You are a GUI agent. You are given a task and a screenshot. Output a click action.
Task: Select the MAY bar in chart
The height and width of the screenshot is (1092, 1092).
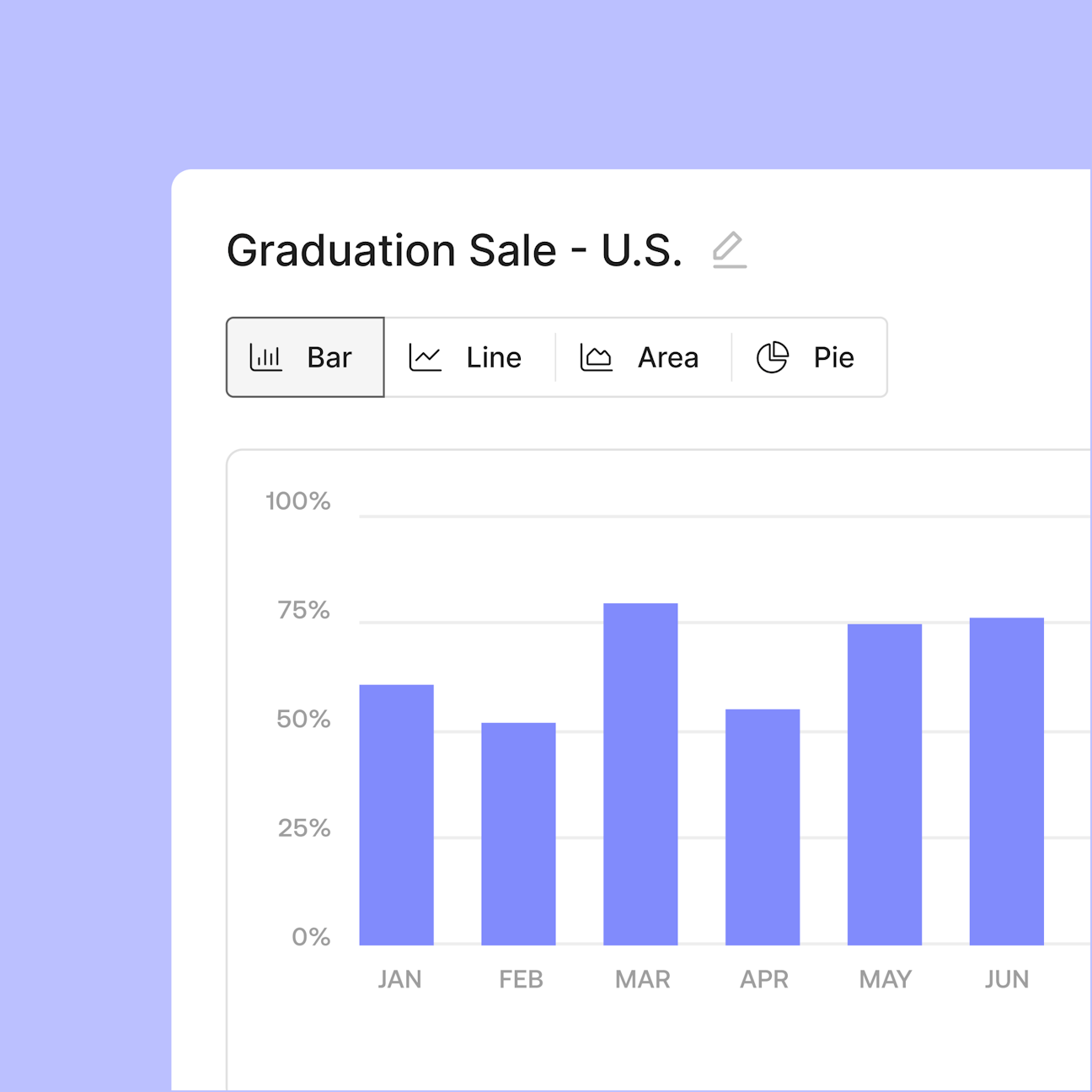885,784
